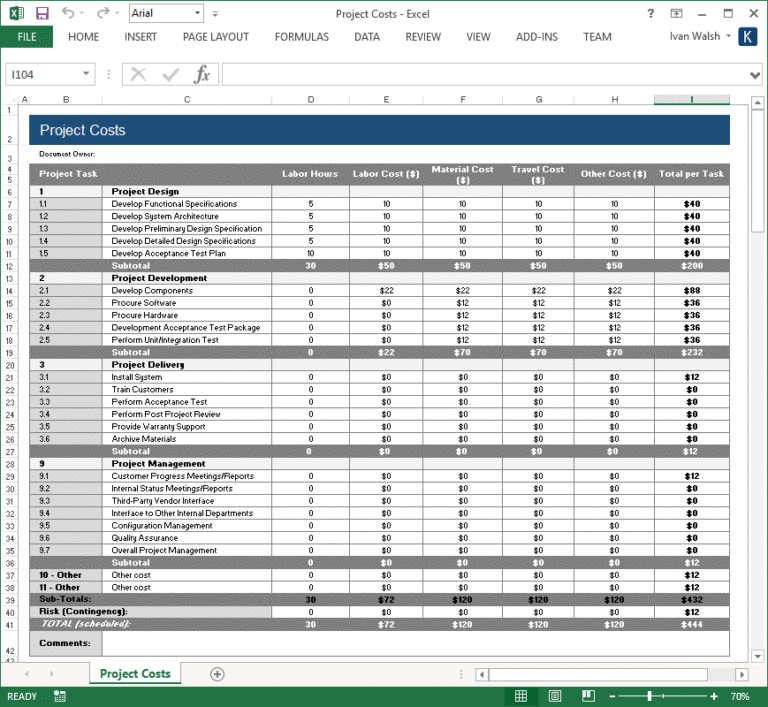Viewport: 768px width, 707px height.
Task: Open the FORMULAS tab
Action: point(302,37)
